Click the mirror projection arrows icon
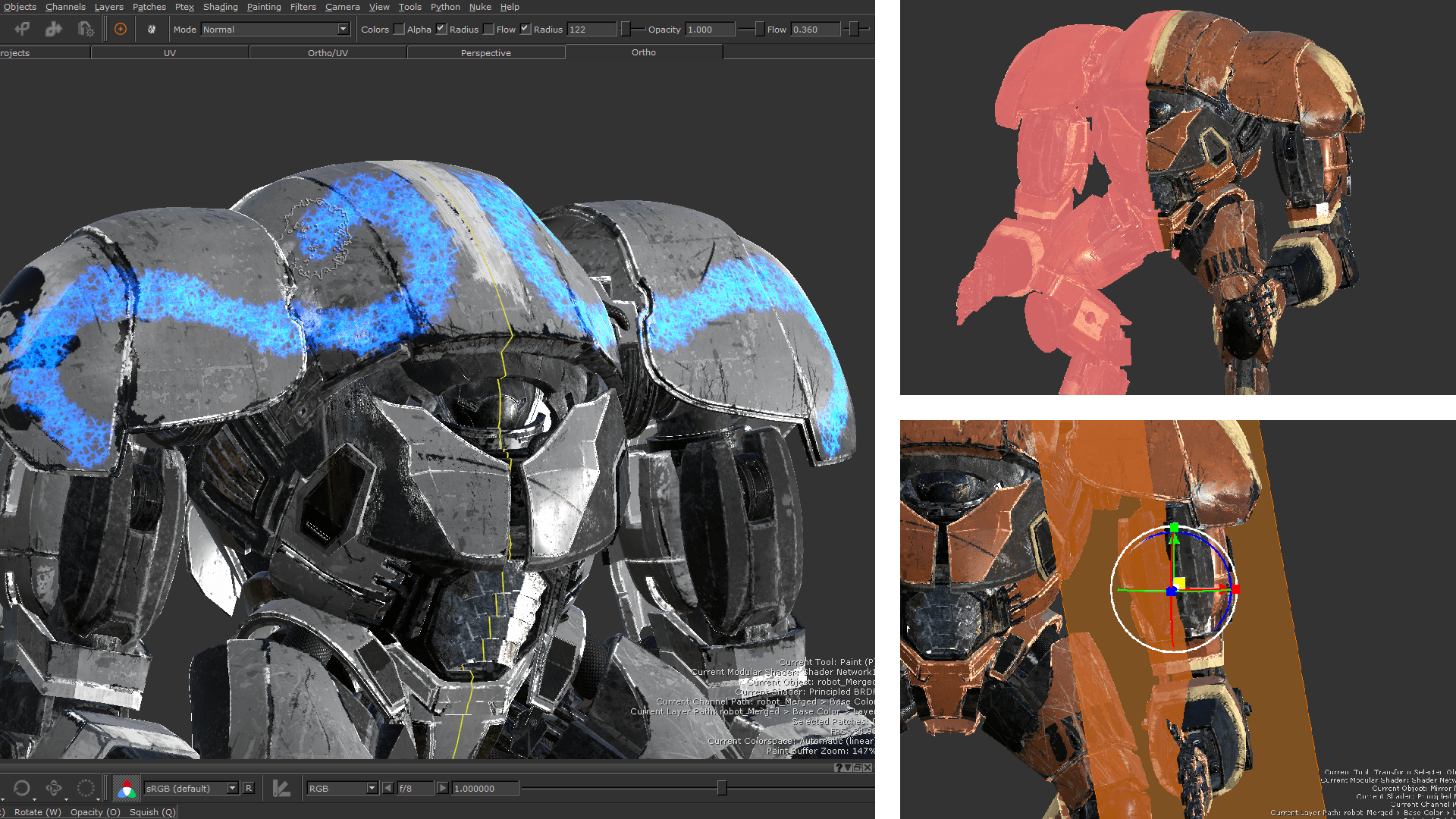 click(x=52, y=29)
